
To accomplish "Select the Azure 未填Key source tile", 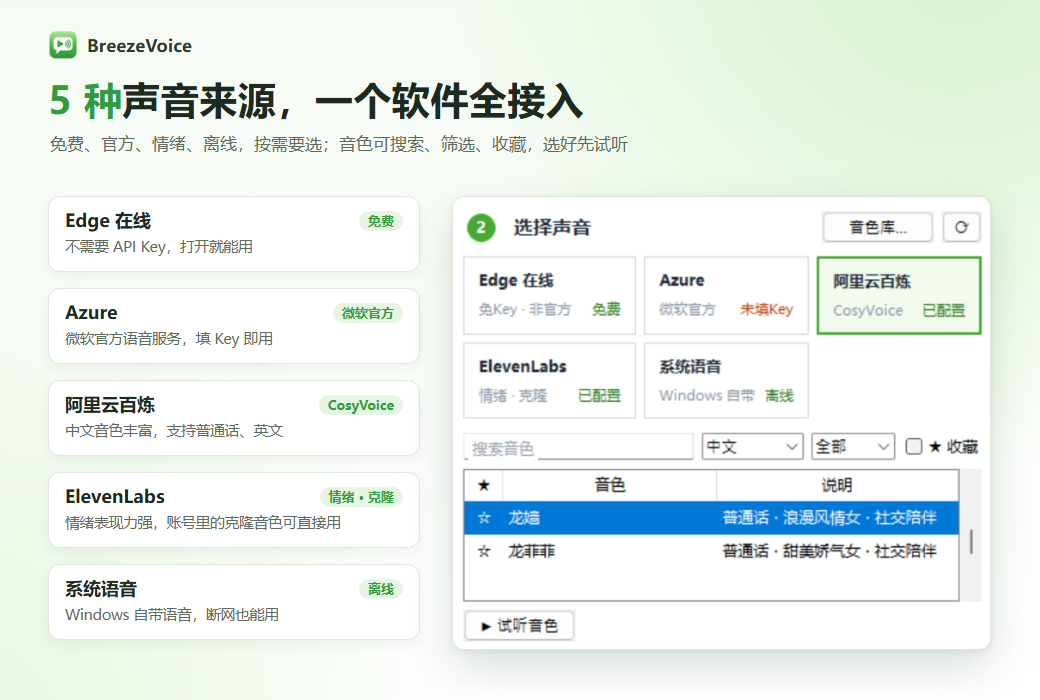I will (726, 295).
